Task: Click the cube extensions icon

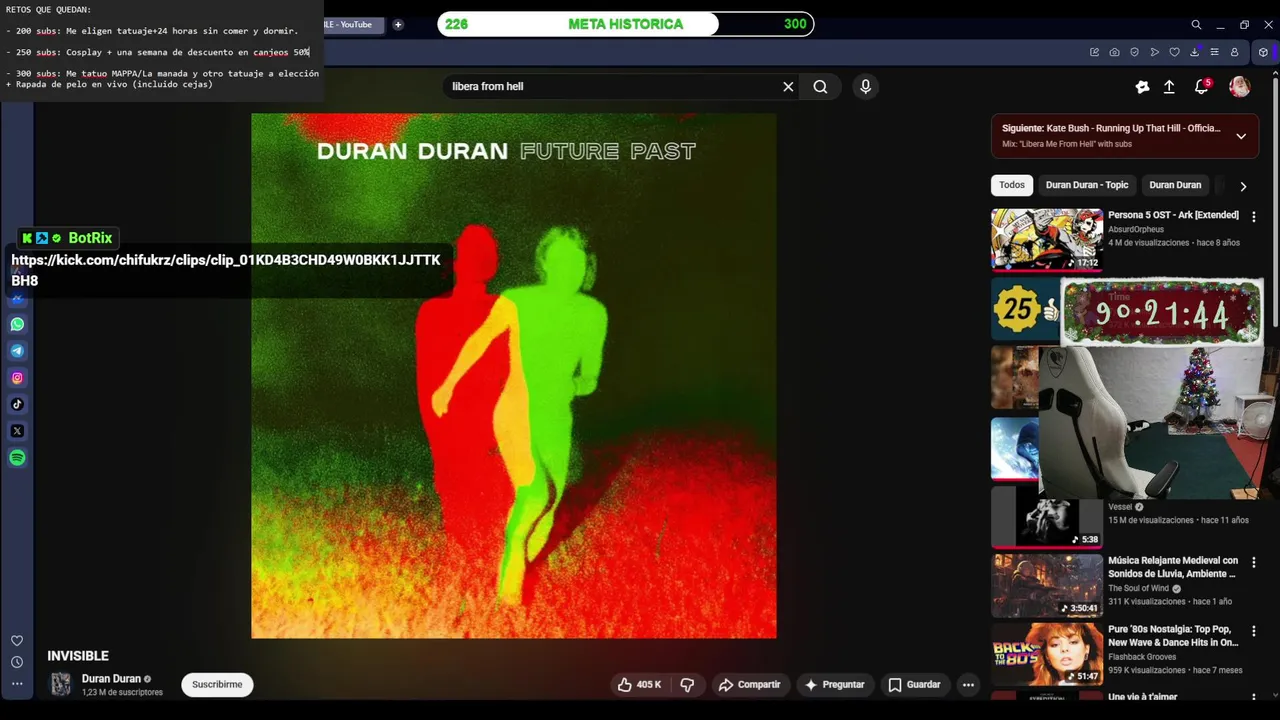Action: point(1263,52)
